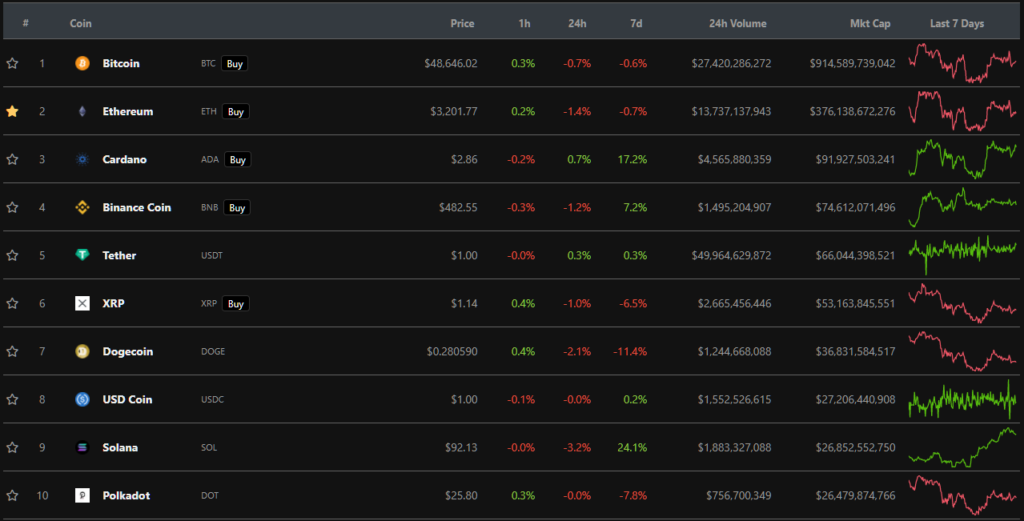Open Solana's 7-day sparkline chart

[962, 445]
